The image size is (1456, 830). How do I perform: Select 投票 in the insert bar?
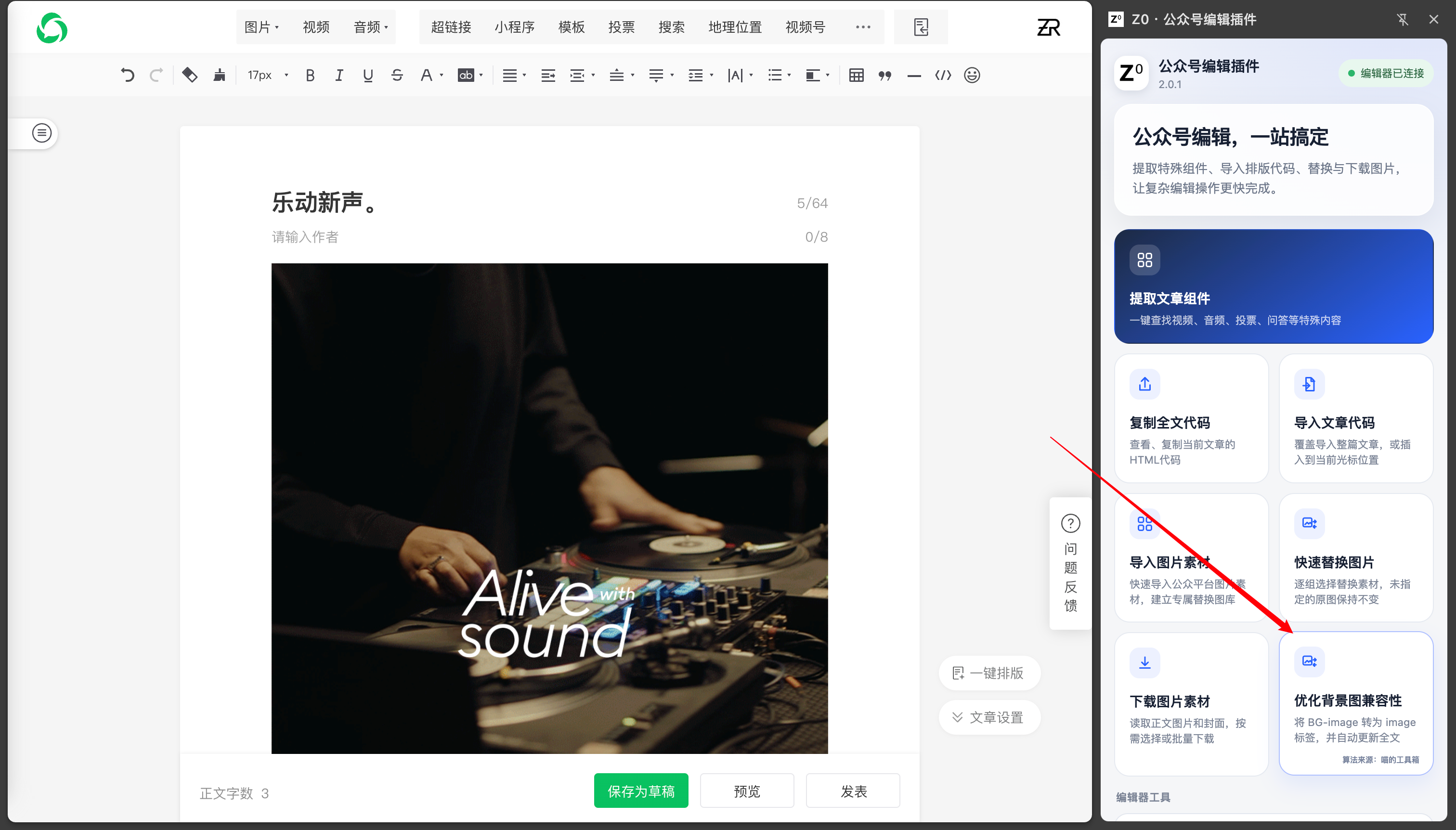pos(622,27)
